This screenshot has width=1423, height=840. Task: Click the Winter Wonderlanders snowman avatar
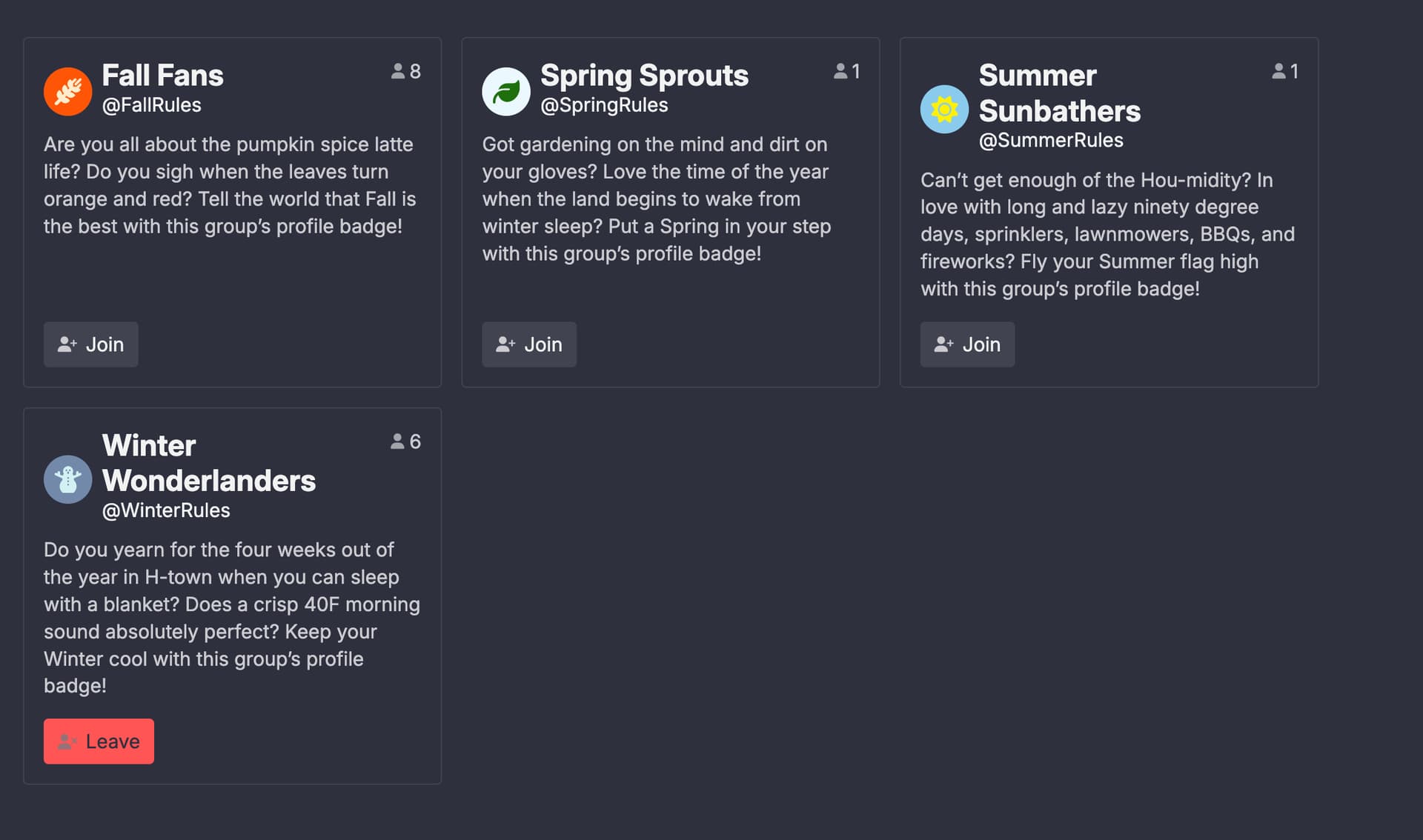(67, 479)
